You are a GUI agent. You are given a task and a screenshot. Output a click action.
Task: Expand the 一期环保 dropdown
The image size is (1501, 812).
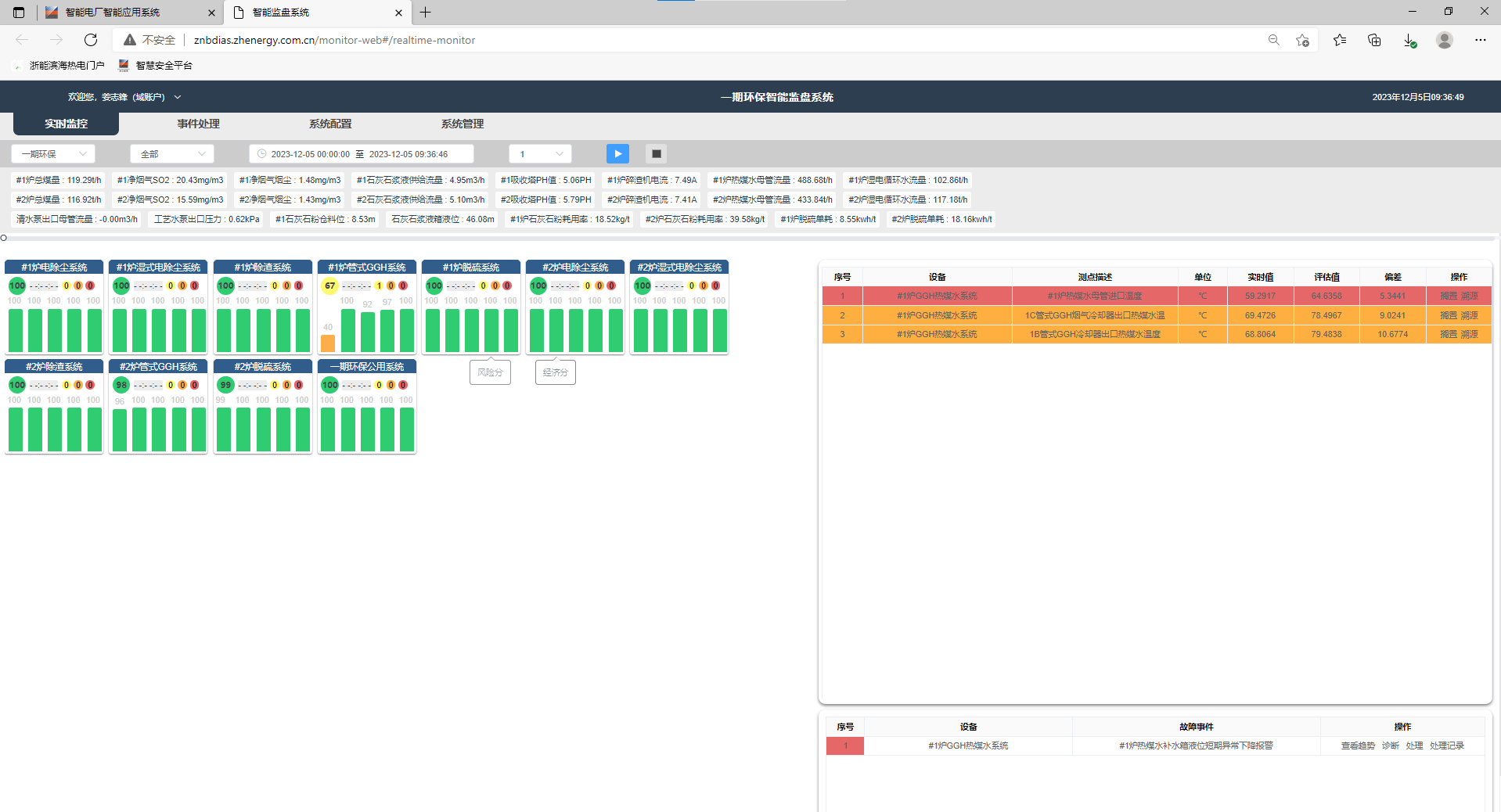point(53,154)
